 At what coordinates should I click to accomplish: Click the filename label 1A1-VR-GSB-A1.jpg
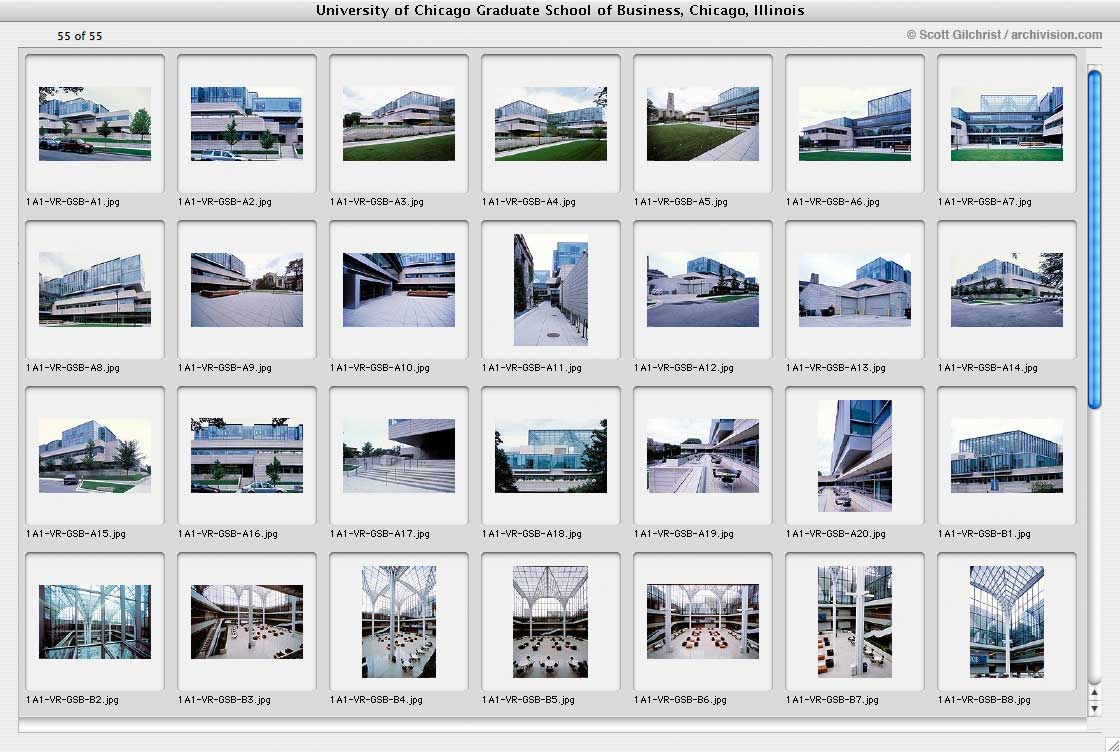click(x=73, y=202)
